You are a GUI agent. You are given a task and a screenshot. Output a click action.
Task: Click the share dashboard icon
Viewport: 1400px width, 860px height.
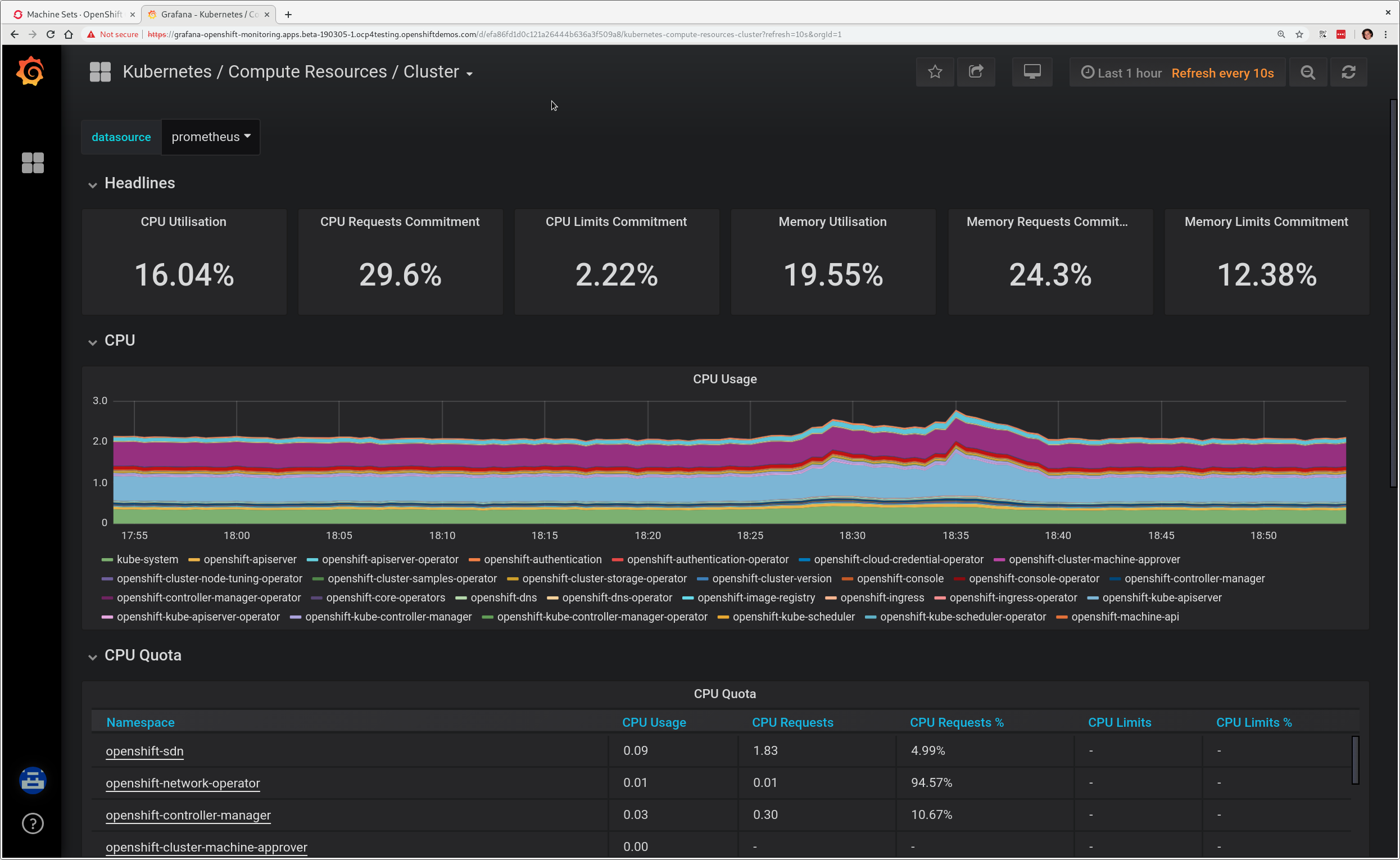(x=975, y=72)
